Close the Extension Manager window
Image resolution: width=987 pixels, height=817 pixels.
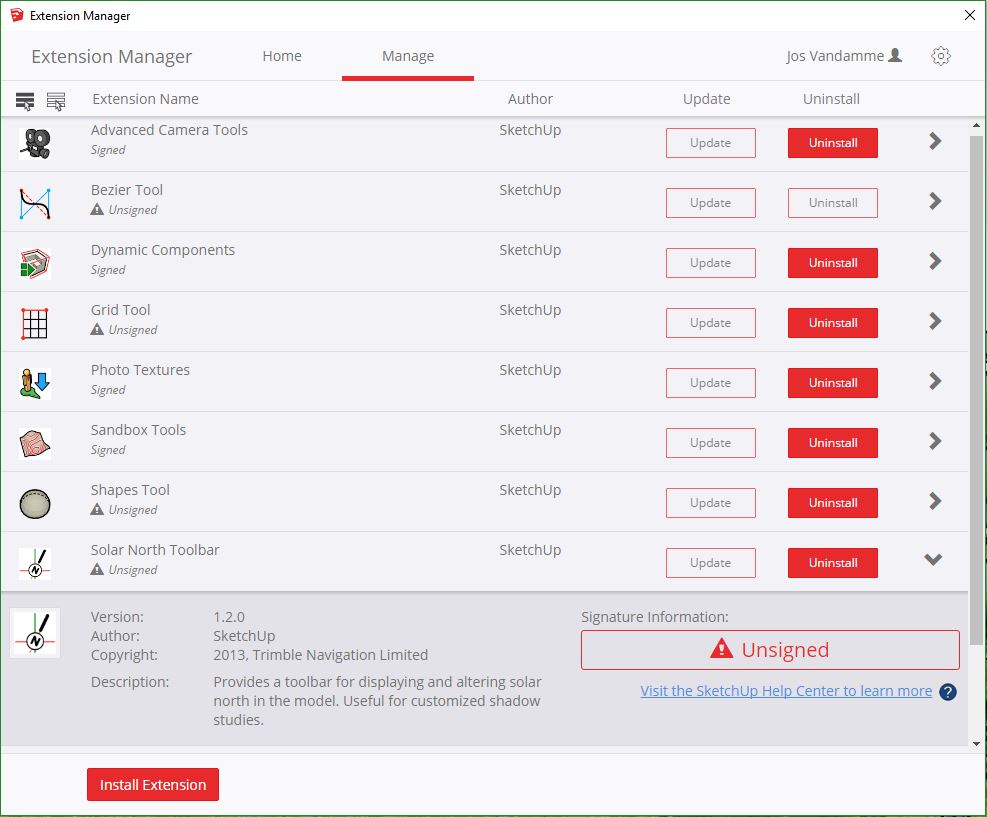[x=970, y=15]
